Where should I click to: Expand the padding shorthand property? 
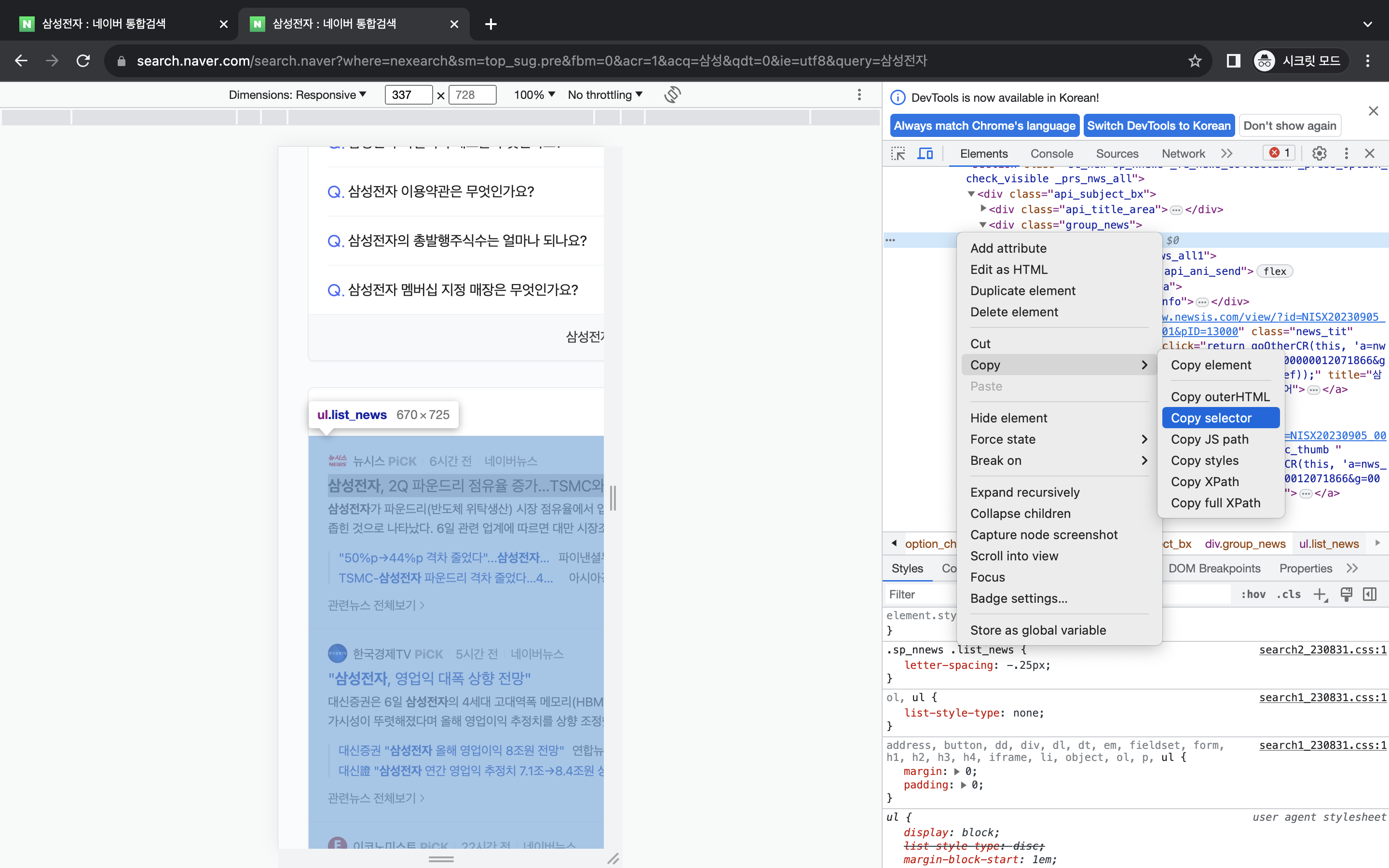[x=963, y=786]
